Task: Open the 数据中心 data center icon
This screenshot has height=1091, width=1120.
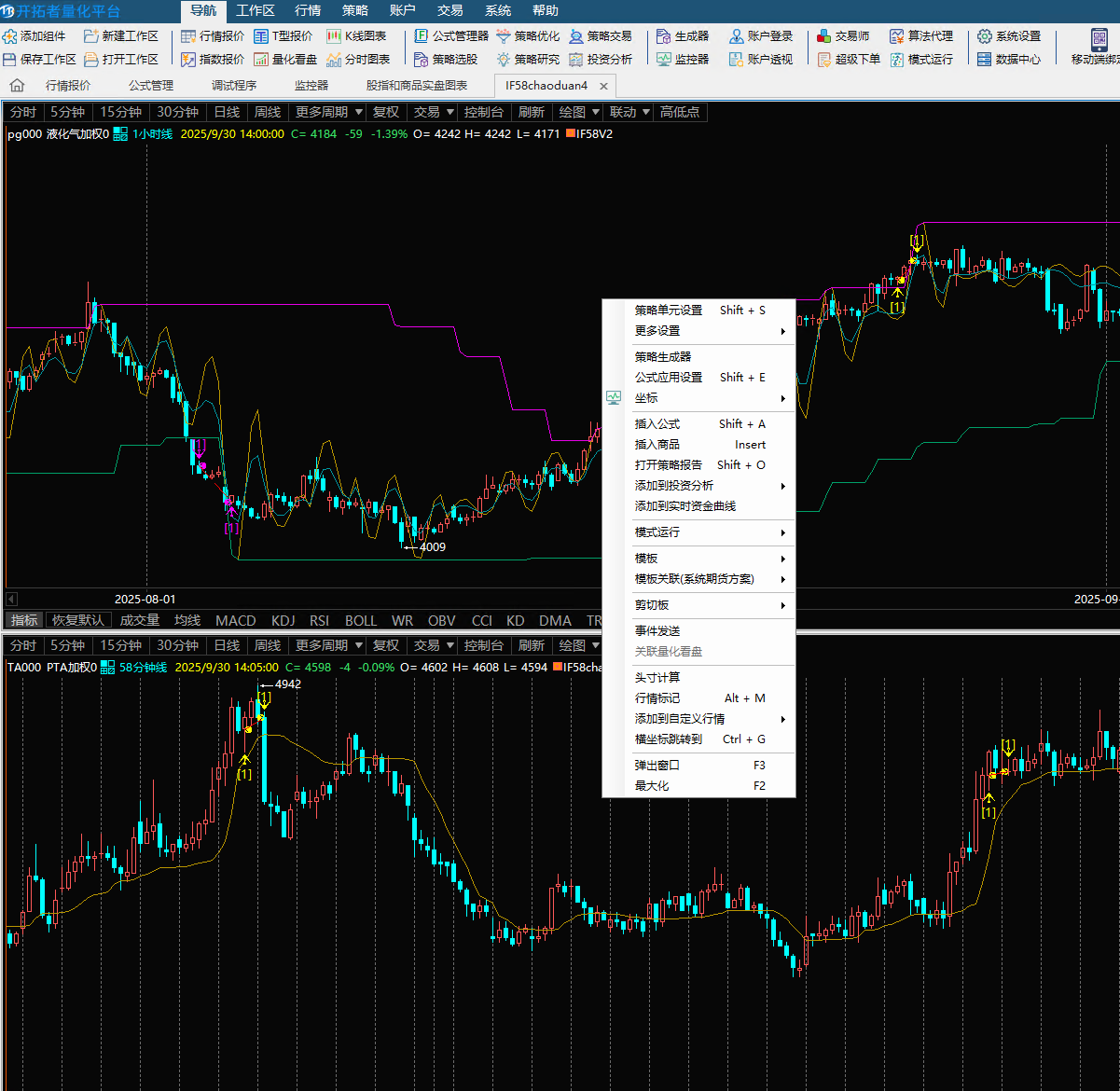Action: (x=985, y=59)
